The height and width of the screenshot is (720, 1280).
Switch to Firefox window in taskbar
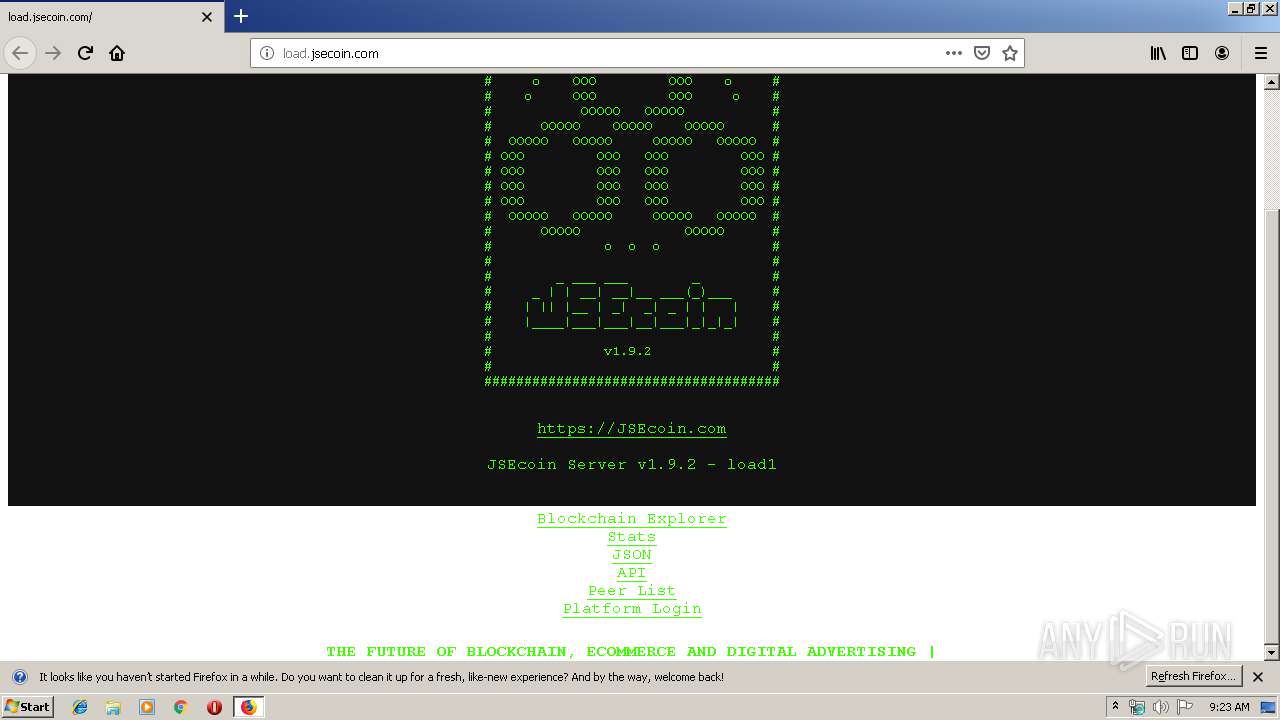point(248,707)
